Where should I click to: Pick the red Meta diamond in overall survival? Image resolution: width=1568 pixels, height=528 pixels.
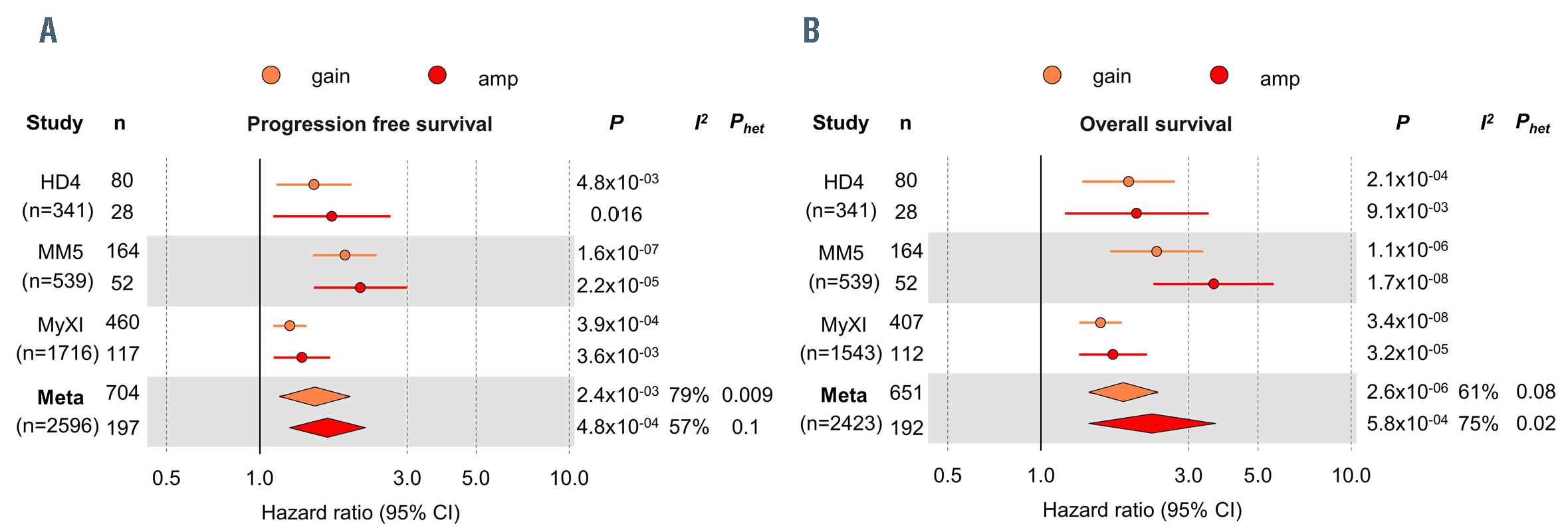pos(1152,423)
